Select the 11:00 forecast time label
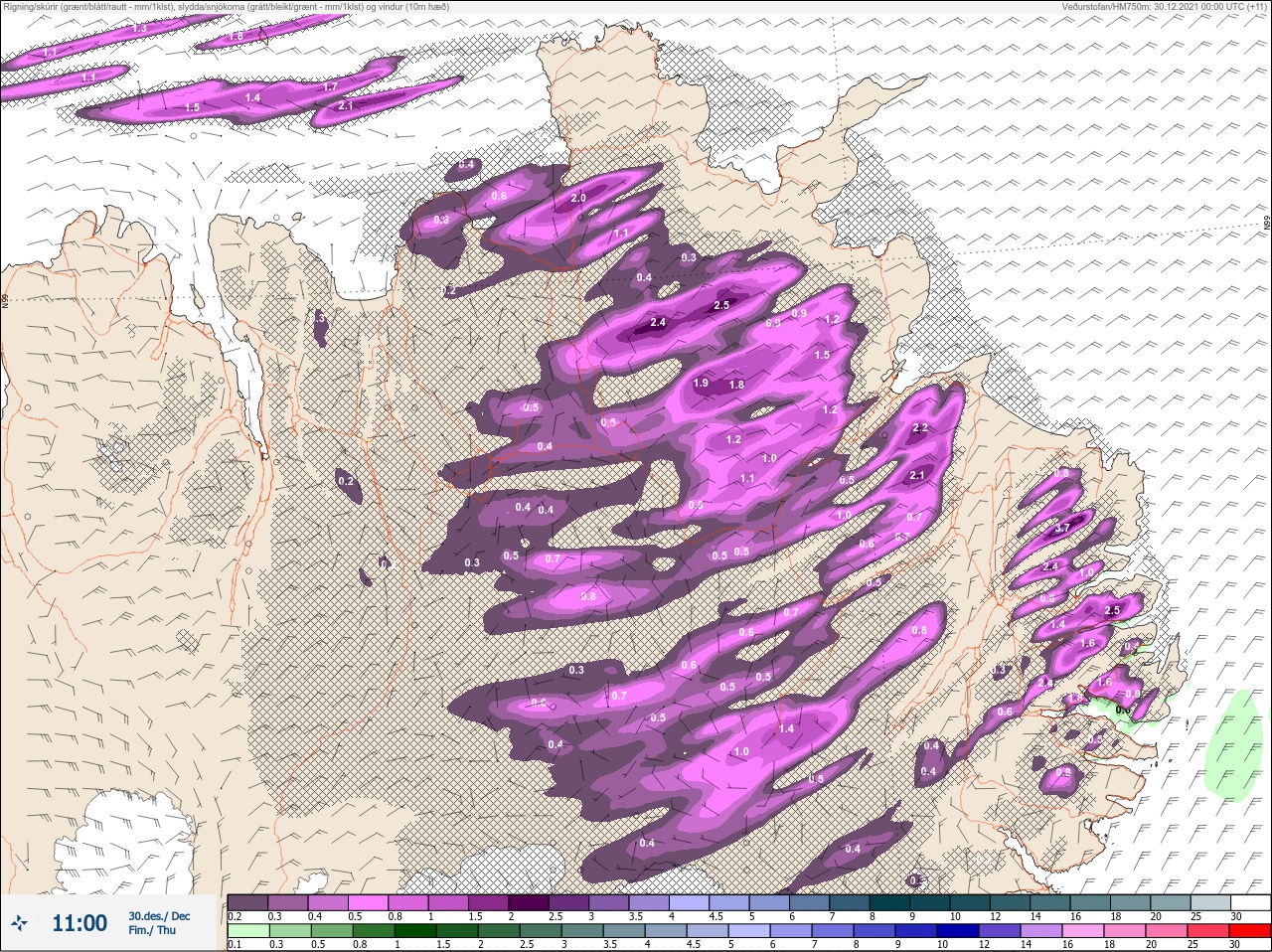The width and height of the screenshot is (1272, 952). click(x=79, y=923)
